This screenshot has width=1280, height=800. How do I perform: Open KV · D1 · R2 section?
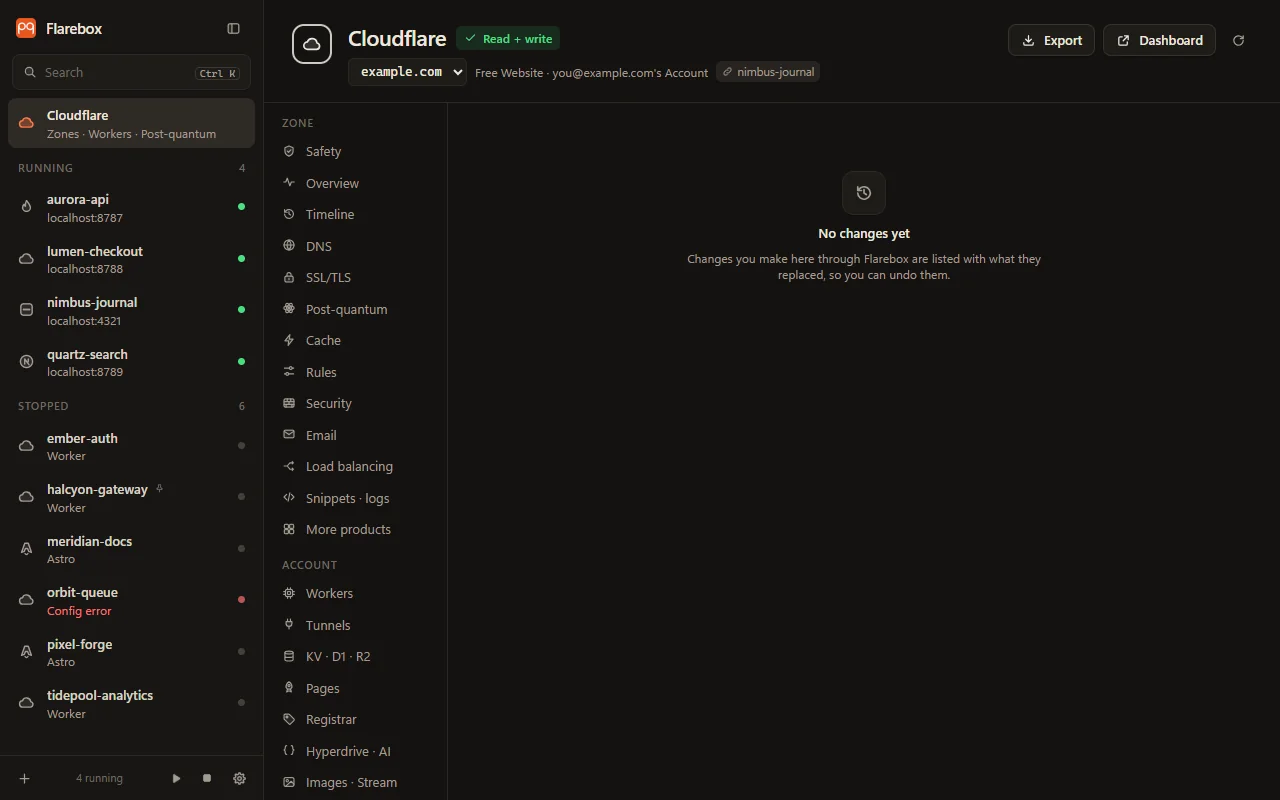point(355,656)
